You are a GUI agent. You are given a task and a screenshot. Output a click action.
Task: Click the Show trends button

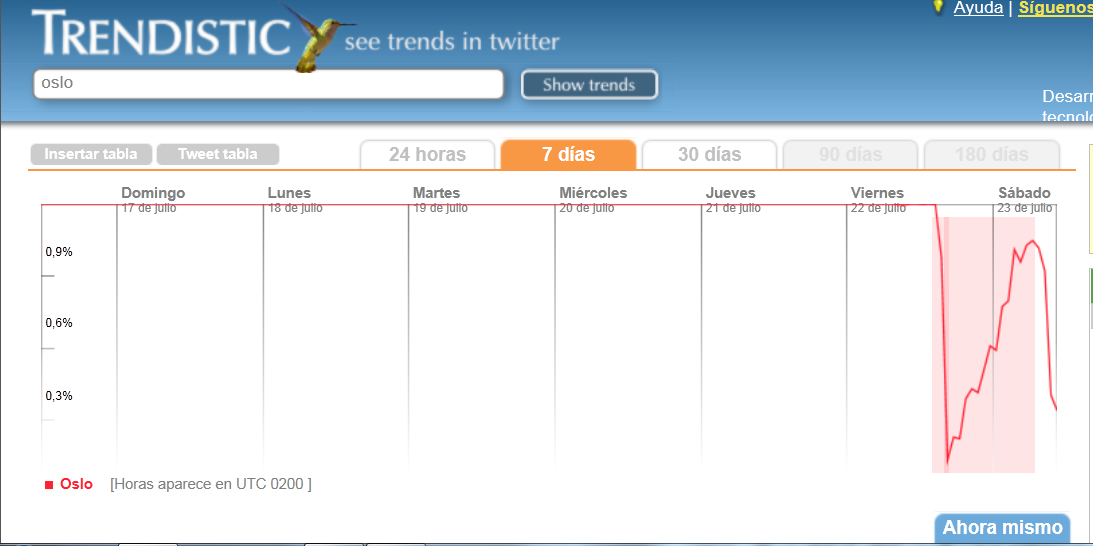click(x=589, y=84)
